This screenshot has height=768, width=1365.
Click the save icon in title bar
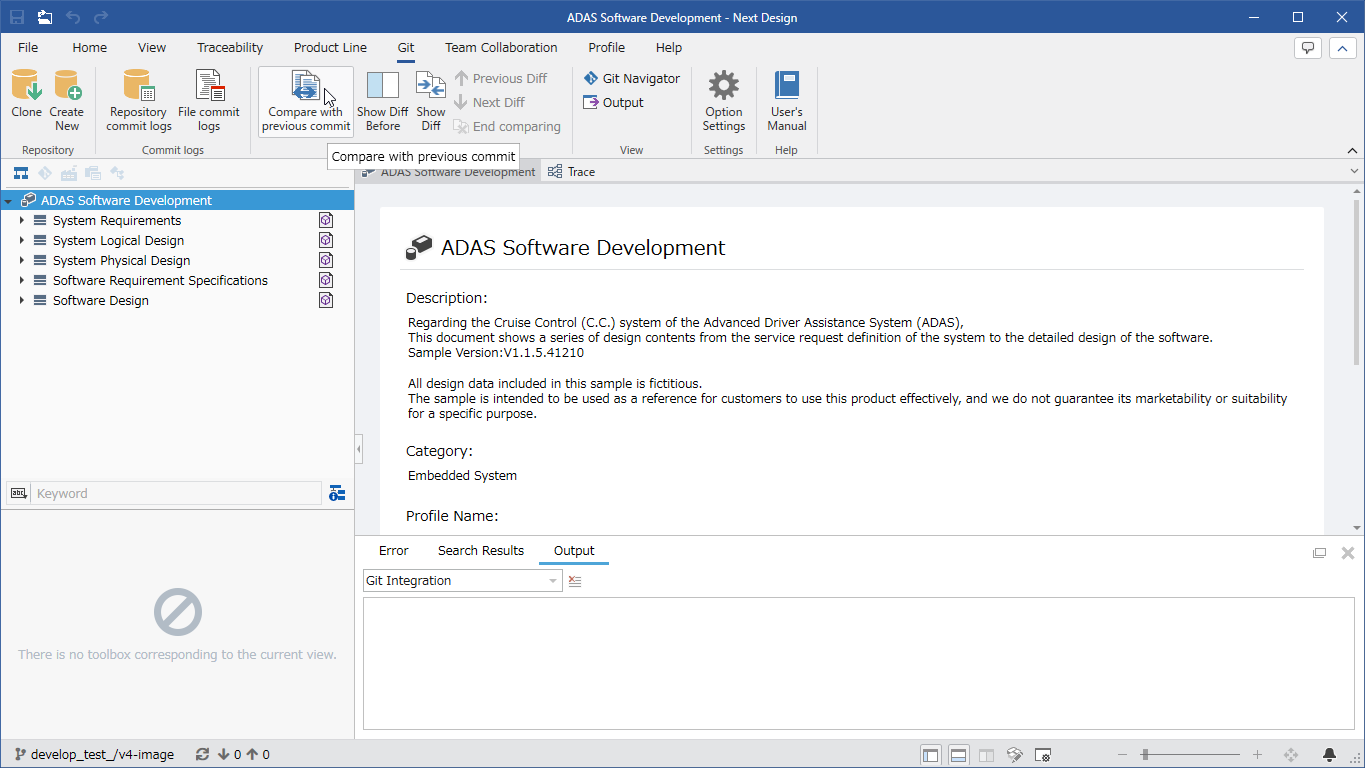click(17, 17)
